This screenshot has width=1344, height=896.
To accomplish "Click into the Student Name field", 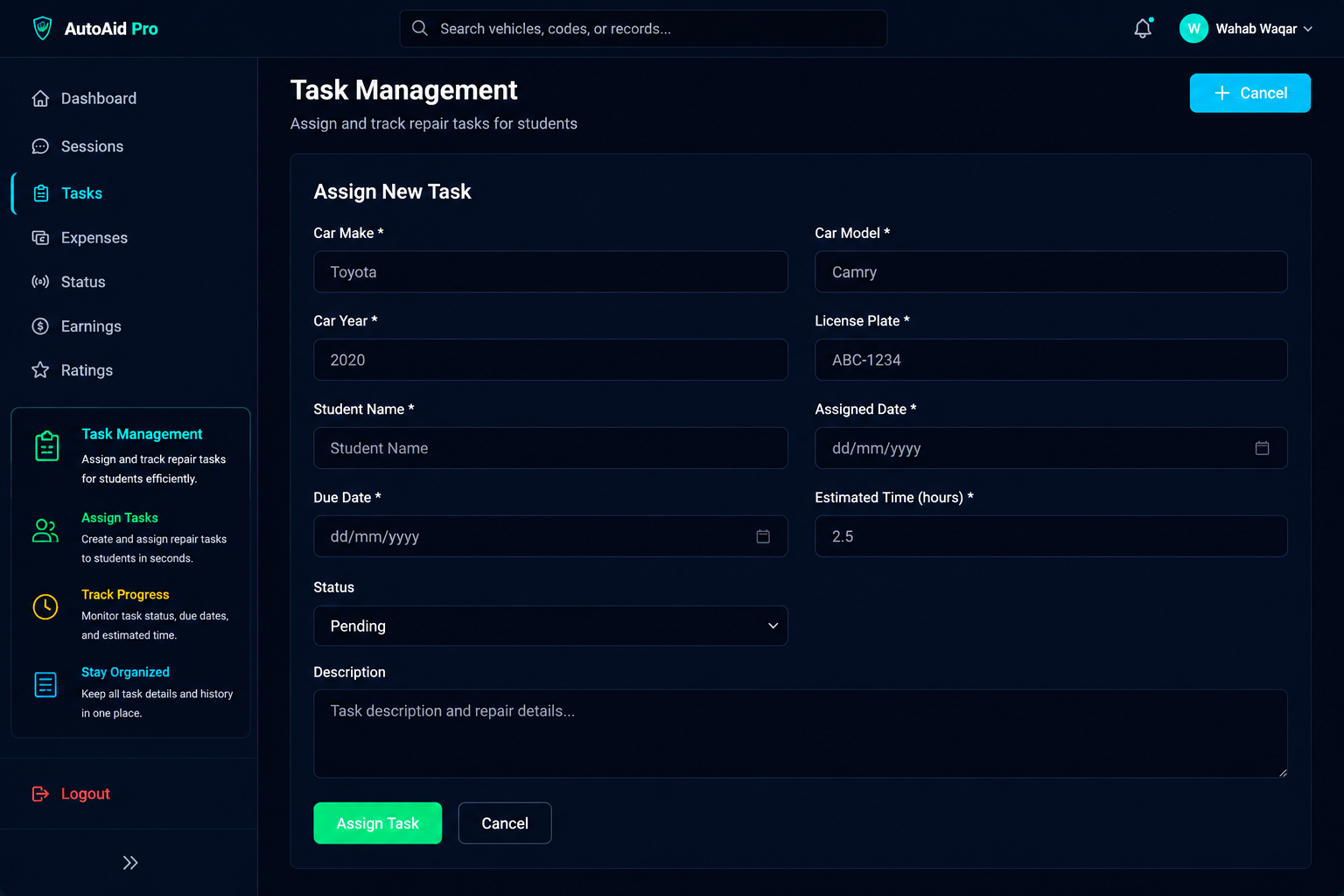I will (550, 448).
